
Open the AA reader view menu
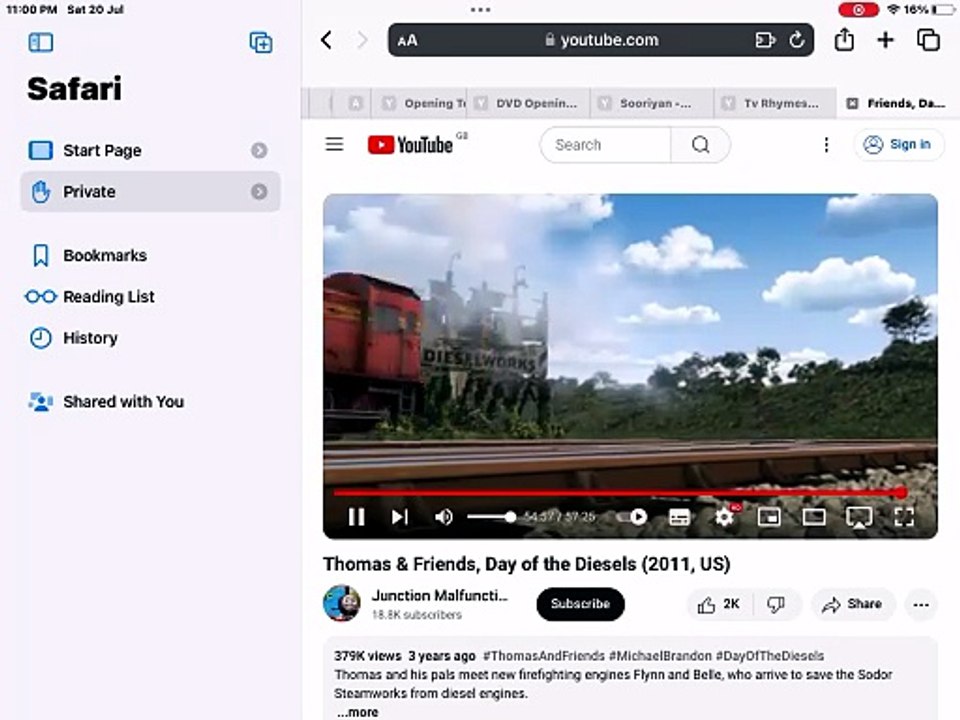click(x=408, y=40)
